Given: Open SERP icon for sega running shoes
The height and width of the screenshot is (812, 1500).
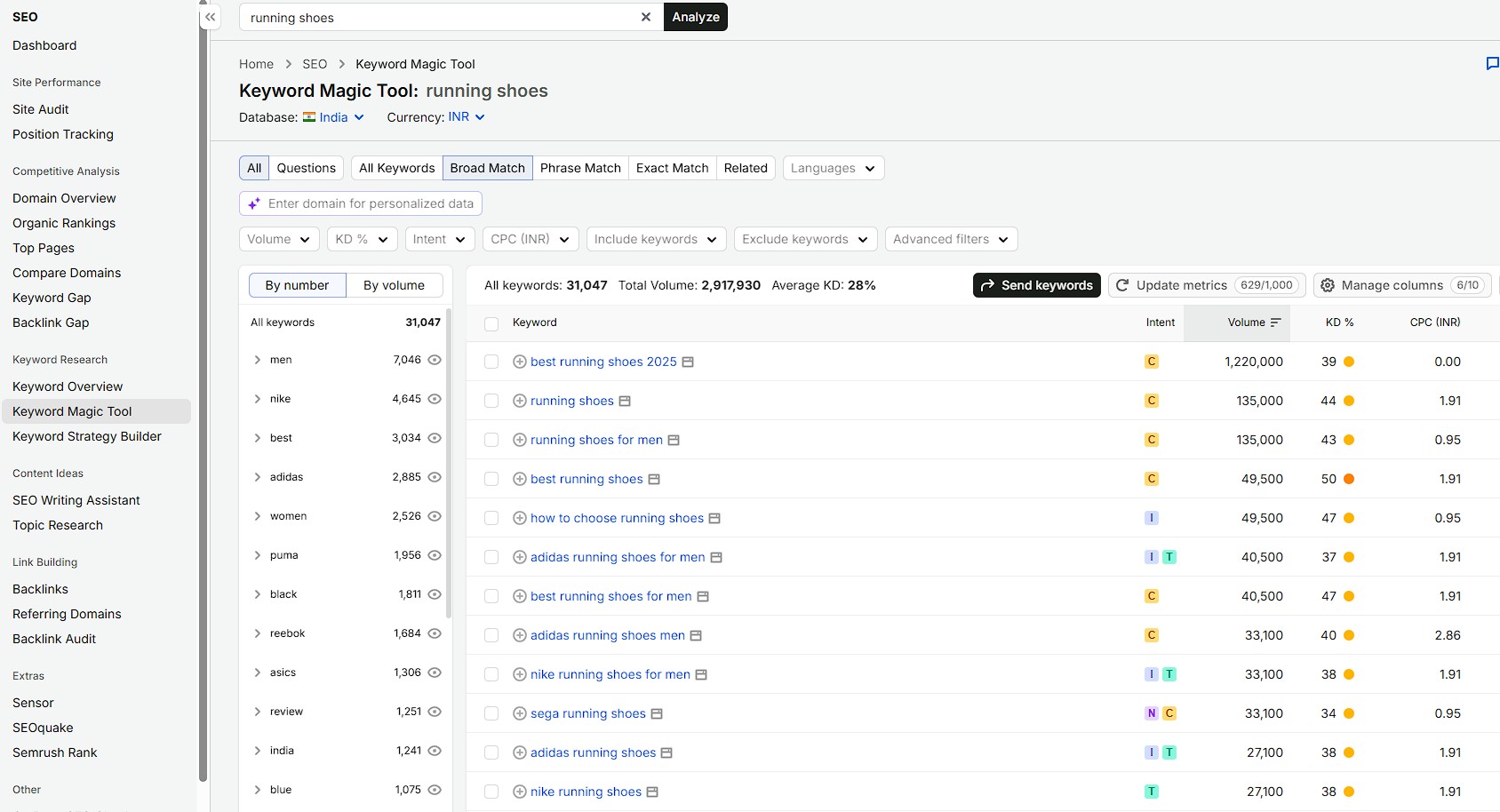Looking at the screenshot, I should click(657, 713).
